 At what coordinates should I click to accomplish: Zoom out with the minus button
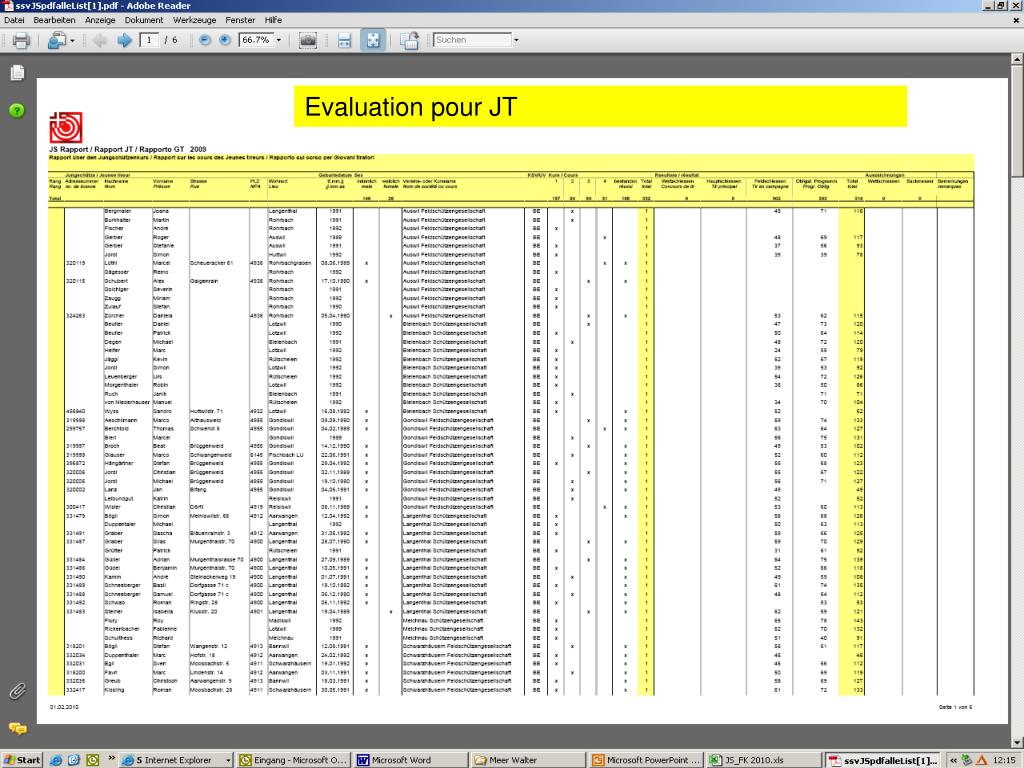click(204, 40)
